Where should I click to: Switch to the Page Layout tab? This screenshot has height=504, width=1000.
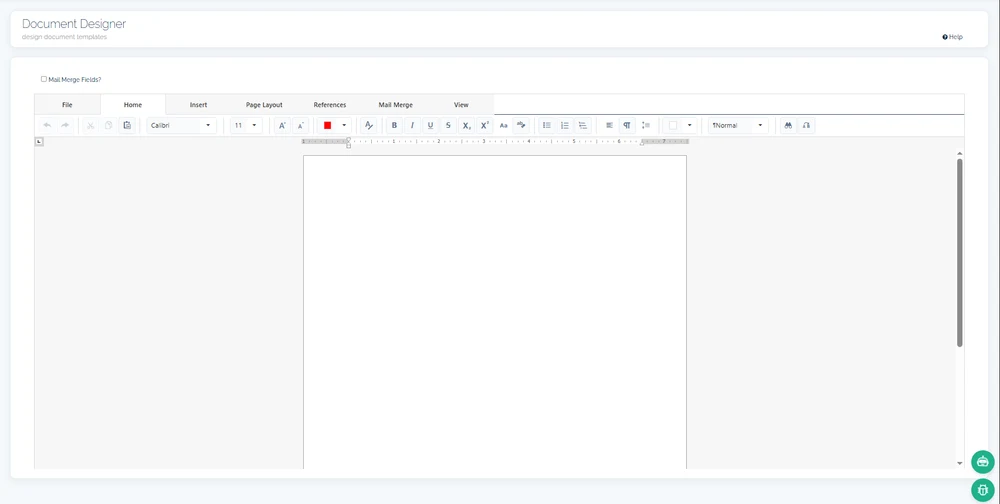coord(264,105)
